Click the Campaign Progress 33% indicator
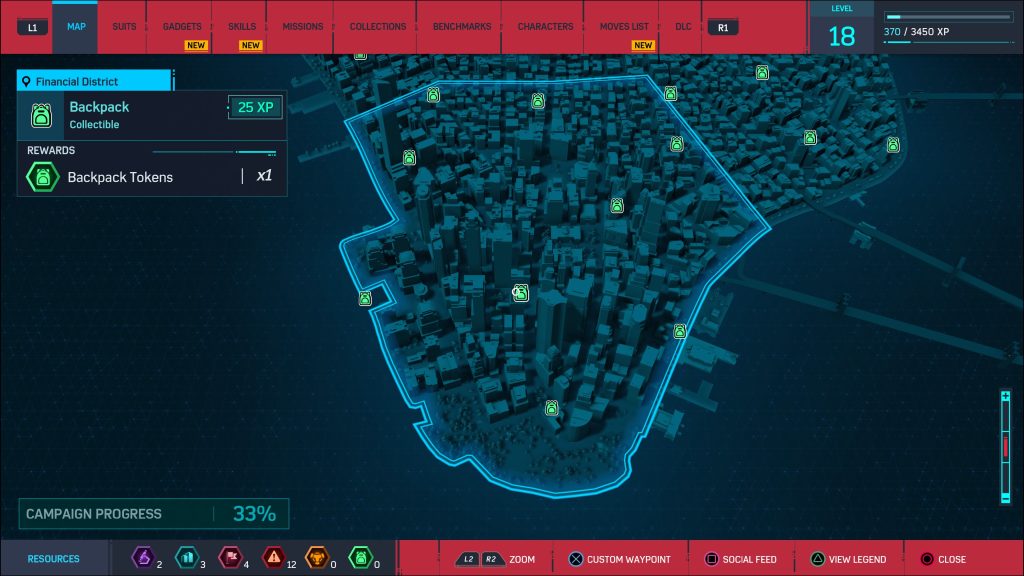 click(x=153, y=514)
